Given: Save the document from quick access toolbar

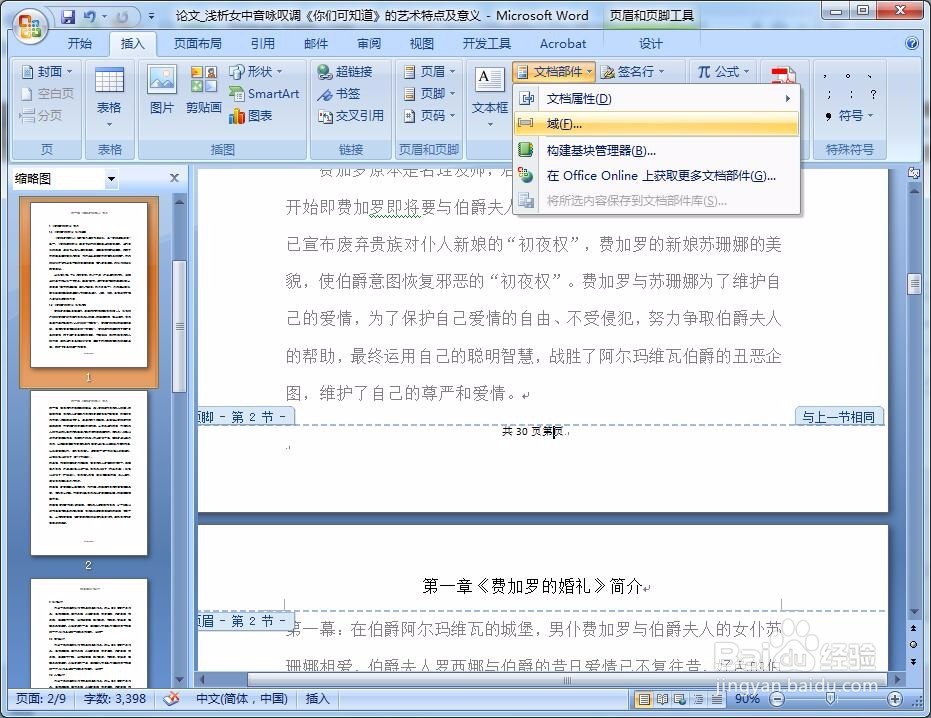Looking at the screenshot, I should click(x=68, y=16).
